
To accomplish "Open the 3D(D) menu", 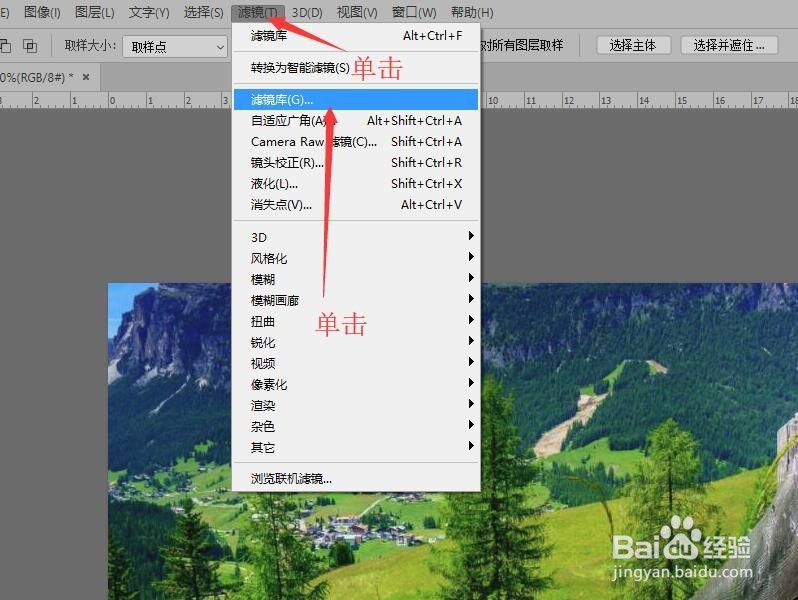I will (x=307, y=12).
